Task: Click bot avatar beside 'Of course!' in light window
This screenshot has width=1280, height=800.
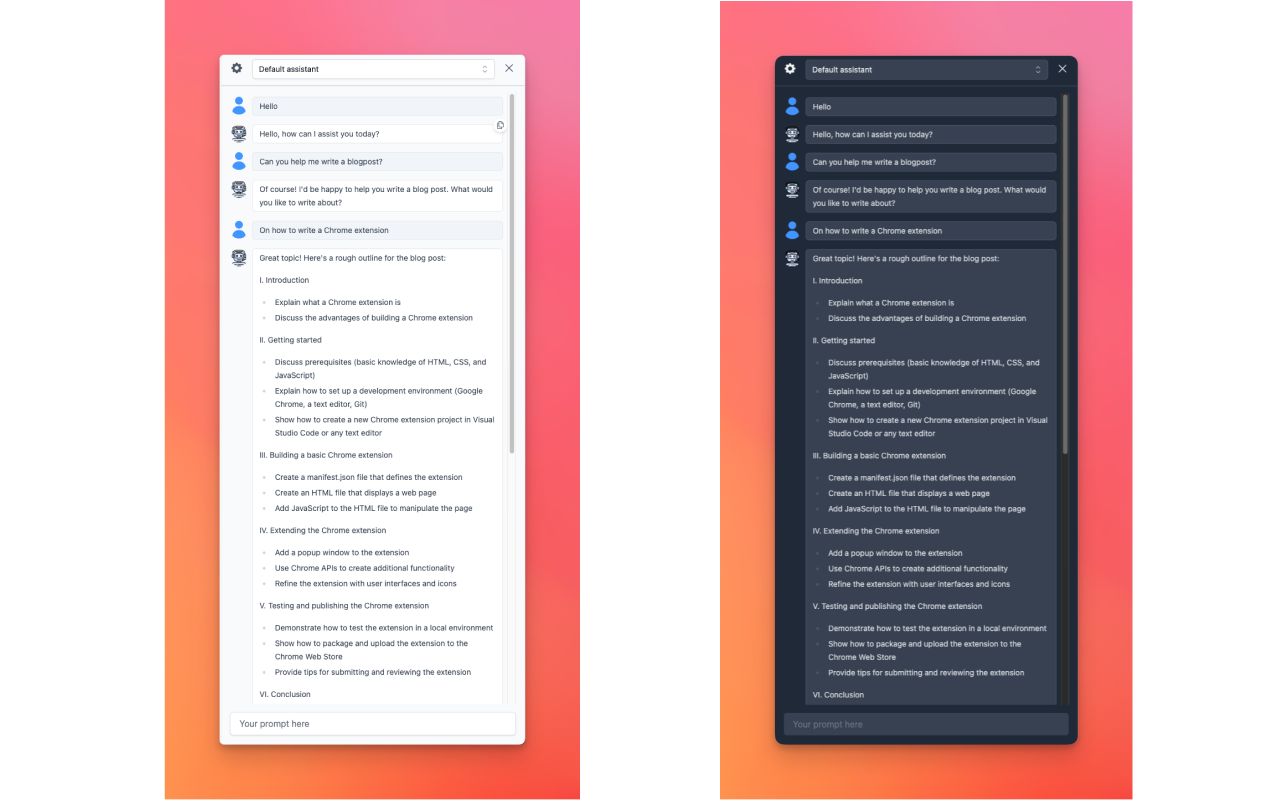Action: click(239, 189)
